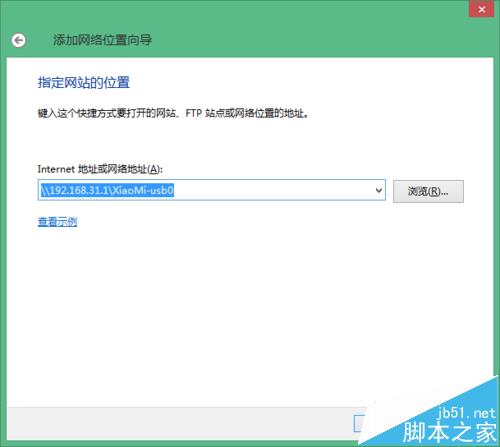Click the 键入这个快捷方式 instruction sentence
The width and height of the screenshot is (500, 447).
[173, 113]
